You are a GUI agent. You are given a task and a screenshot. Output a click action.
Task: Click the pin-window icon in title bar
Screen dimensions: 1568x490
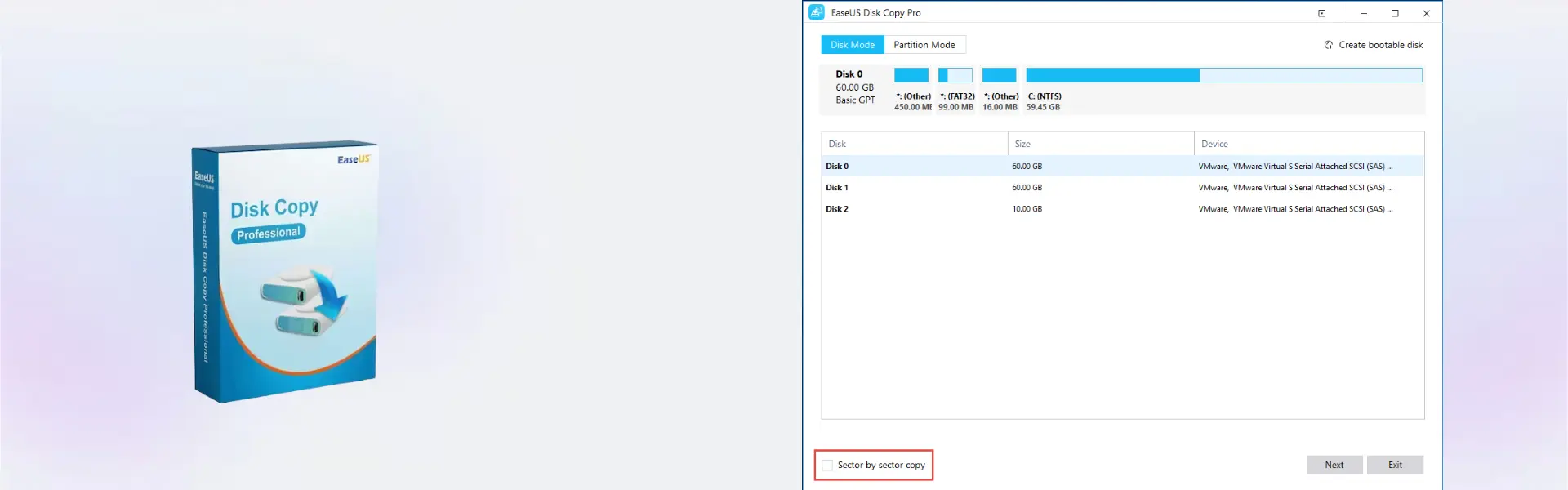click(x=1322, y=13)
